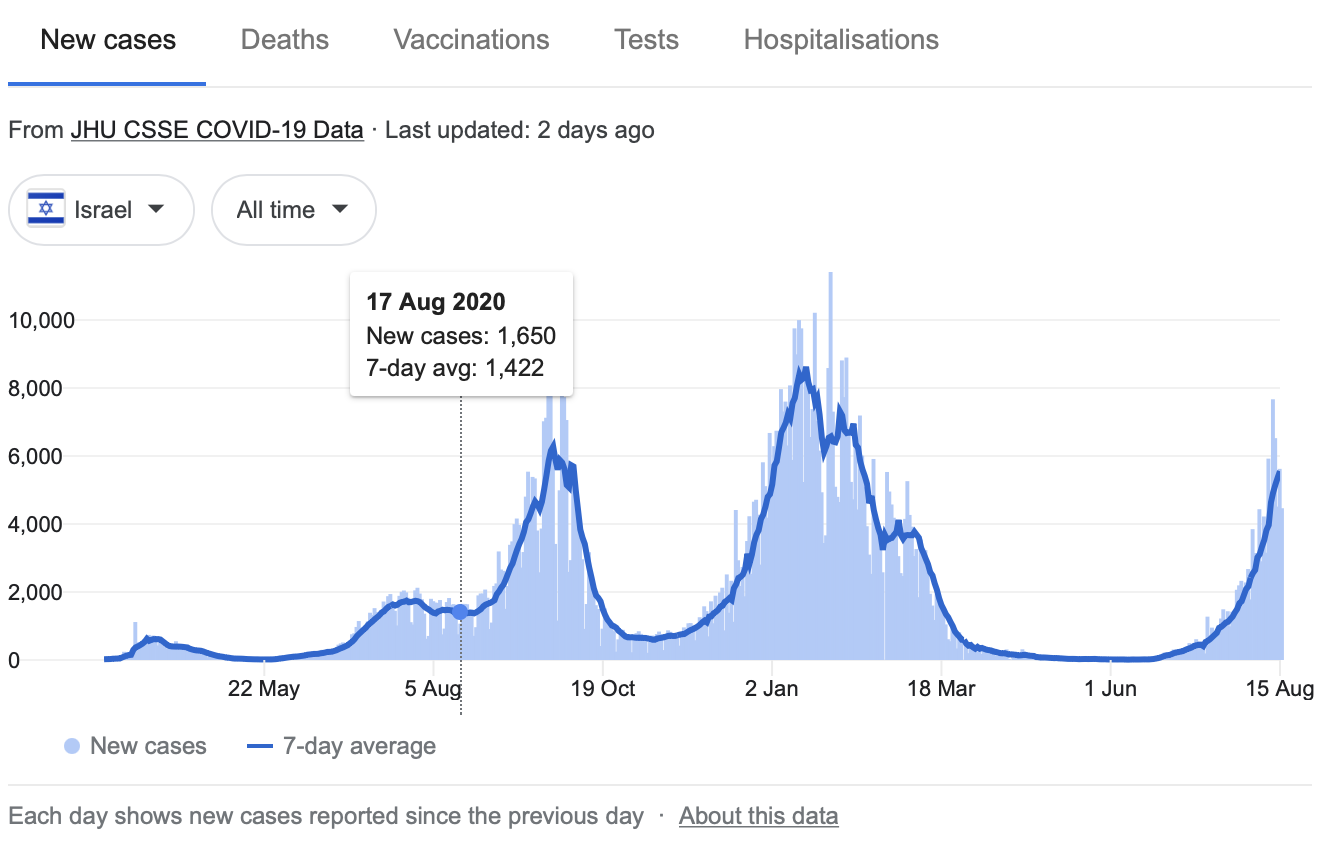Click the arrow next to All time
Viewport: 1324px width, 844px height.
point(340,210)
